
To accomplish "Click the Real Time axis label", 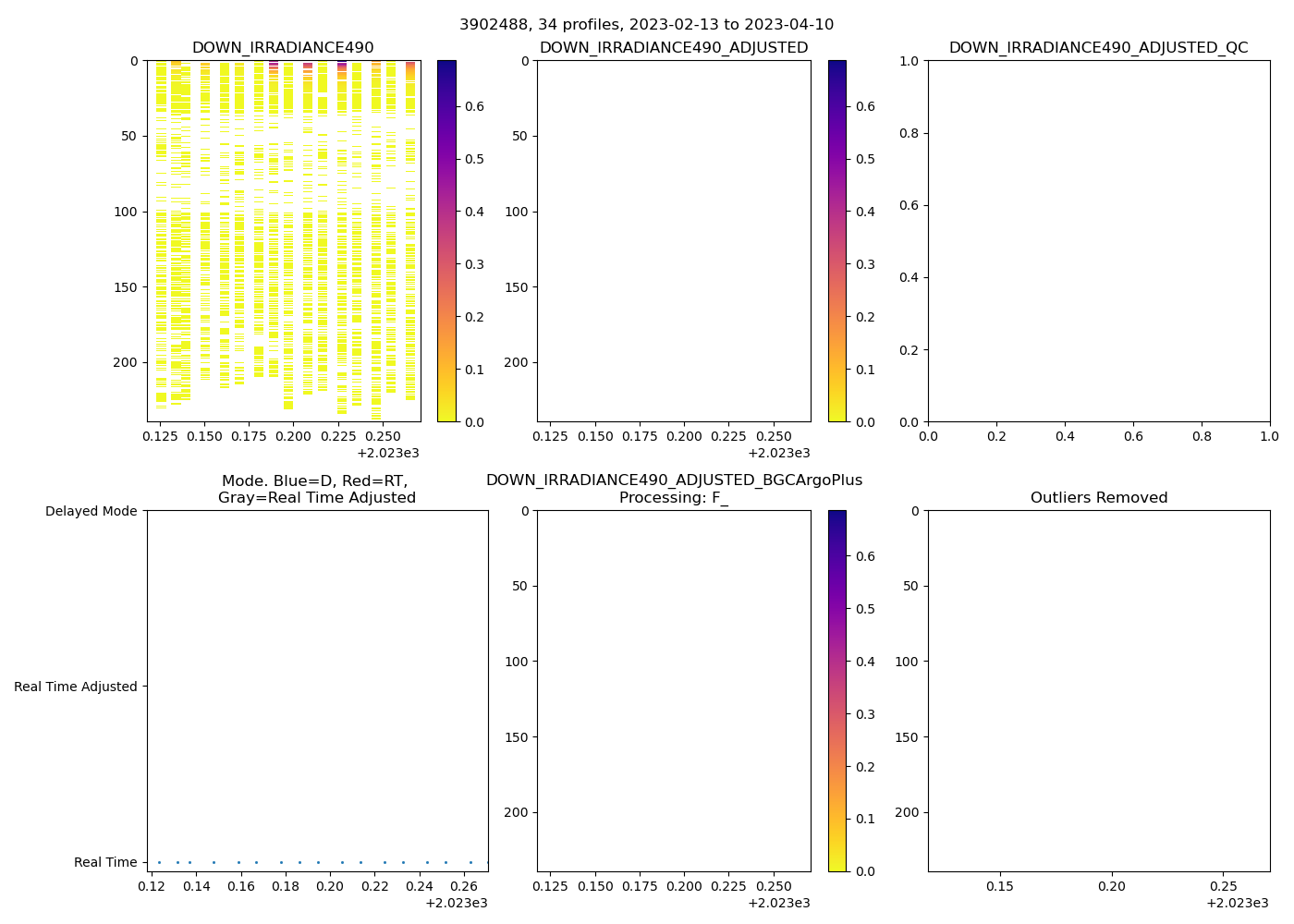I will tap(105, 862).
